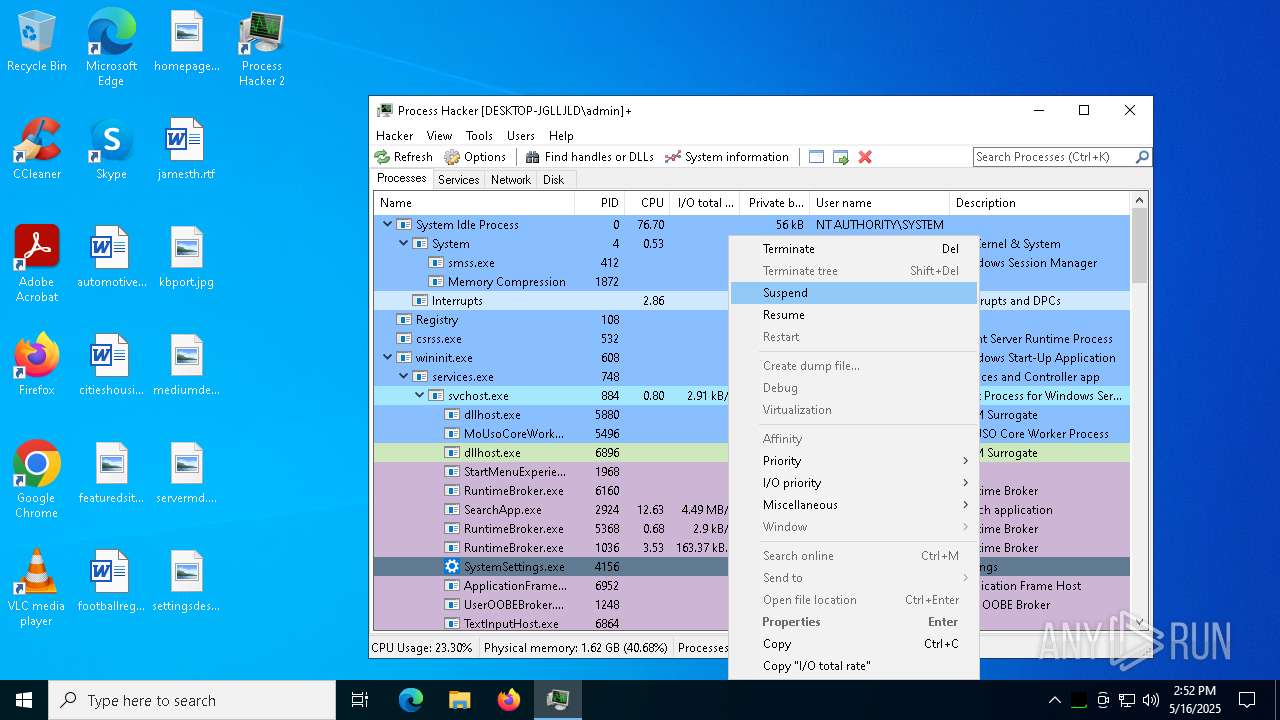Open Recycle Bin desktop icon
Screen dimensions: 1280x720
[37, 42]
